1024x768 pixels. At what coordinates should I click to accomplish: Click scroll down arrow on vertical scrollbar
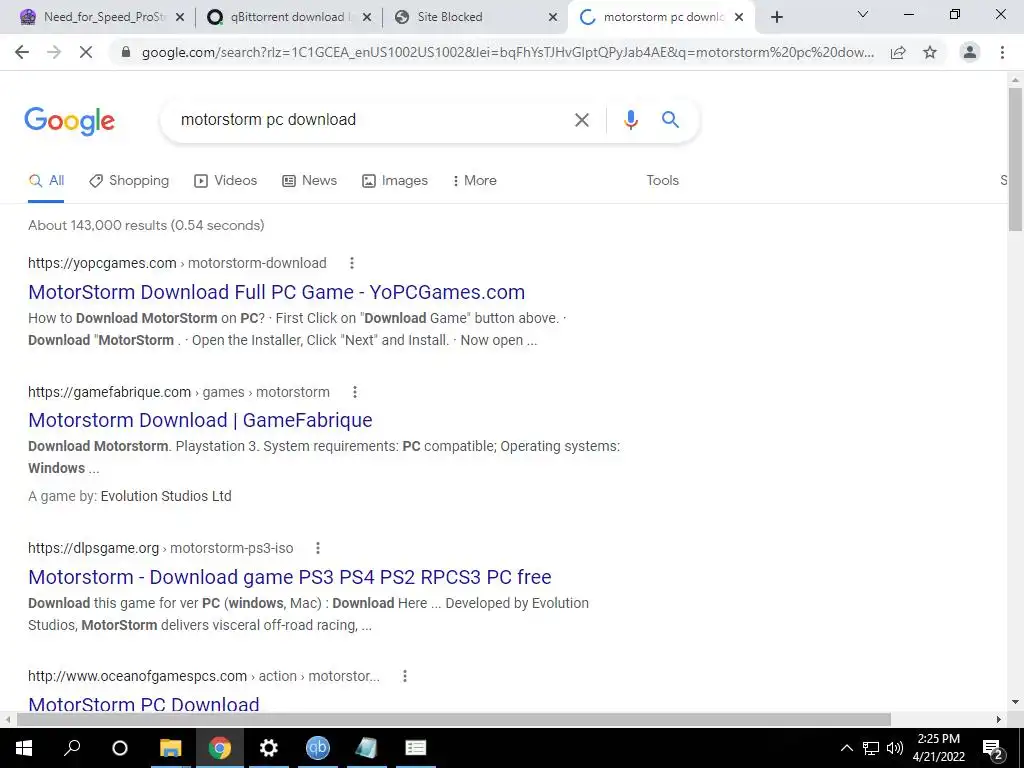(x=1015, y=703)
